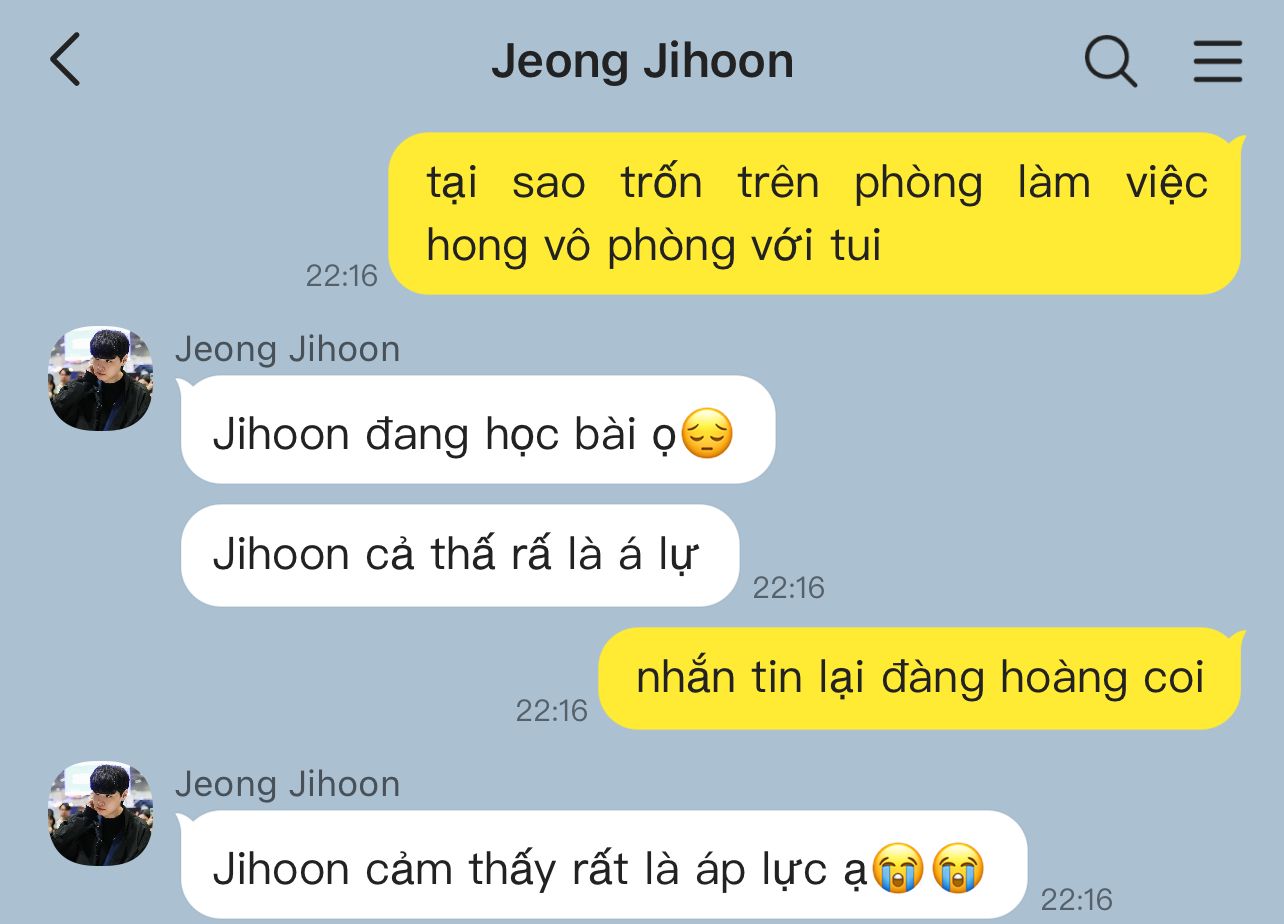The height and width of the screenshot is (924, 1284).
Task: Tap sender name above 'Jihoon đang học bài'
Action: coord(287,349)
